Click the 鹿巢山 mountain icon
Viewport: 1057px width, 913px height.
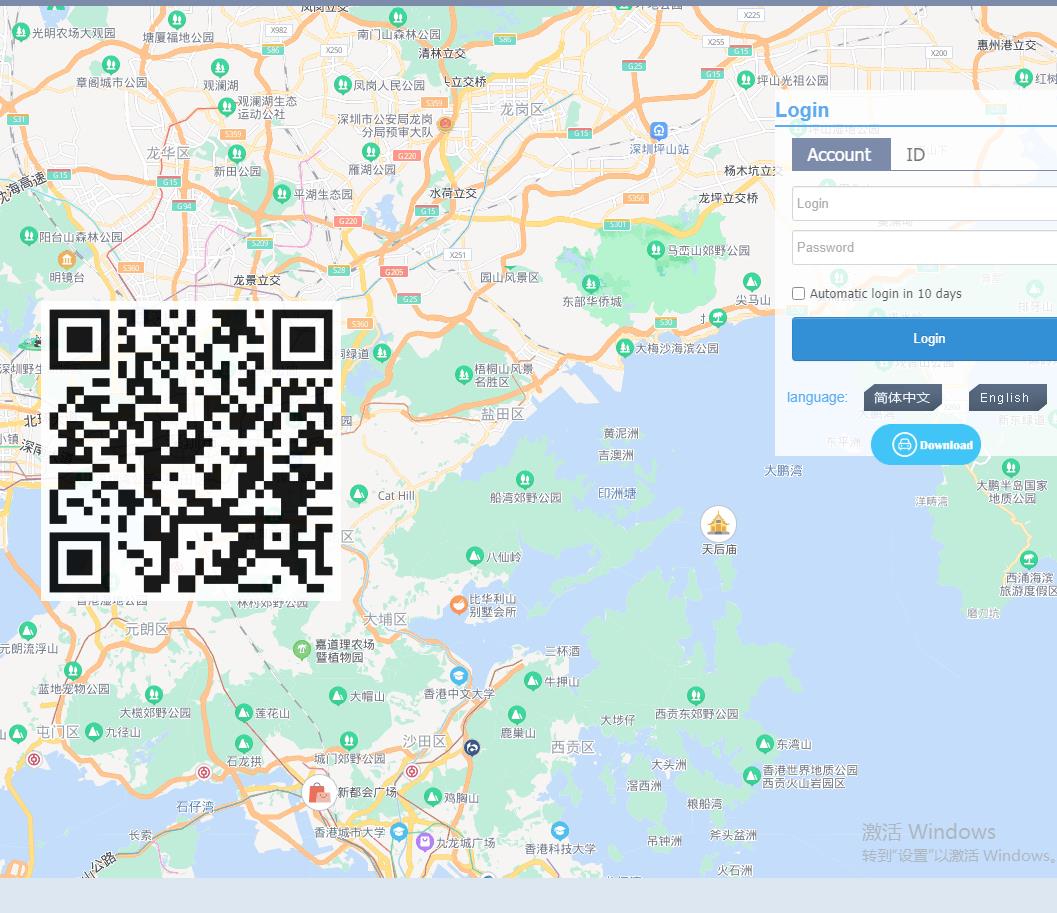[516, 714]
